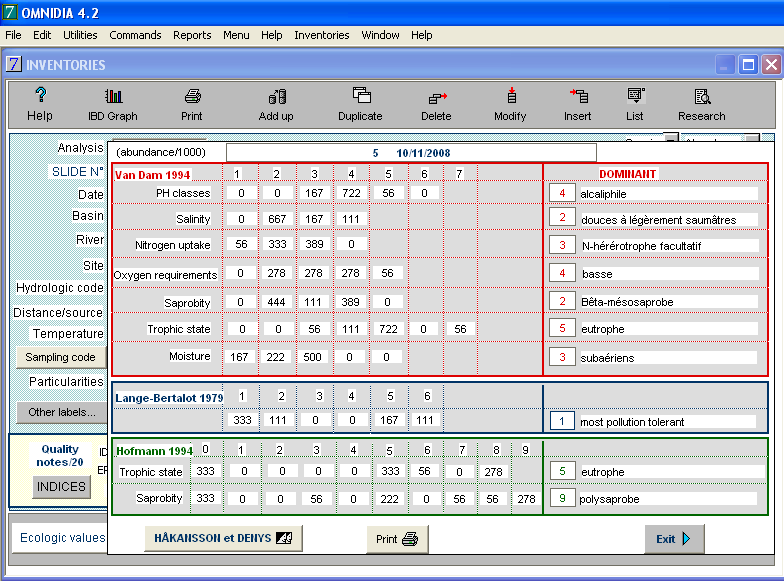Image resolution: width=784 pixels, height=581 pixels.
Task: Click the Van Dam 1994 heading
Action: pyautogui.click(x=152, y=175)
